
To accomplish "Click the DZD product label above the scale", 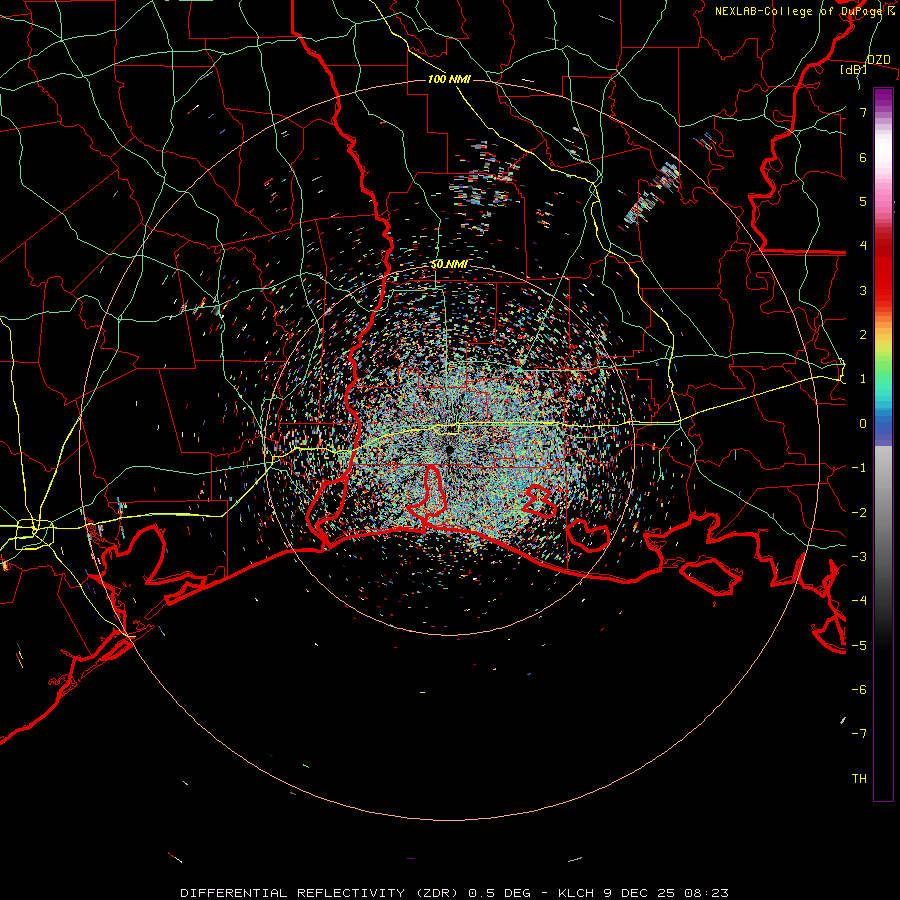I will tap(878, 60).
